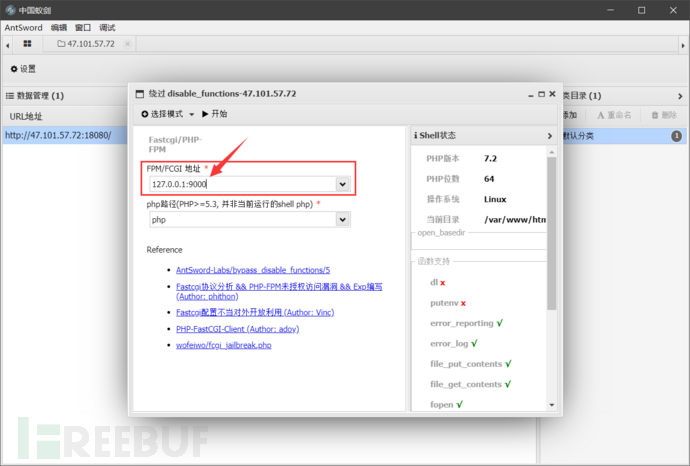Click the PHP版本 value 7.2
Image resolution: width=690 pixels, height=466 pixels.
click(490, 158)
